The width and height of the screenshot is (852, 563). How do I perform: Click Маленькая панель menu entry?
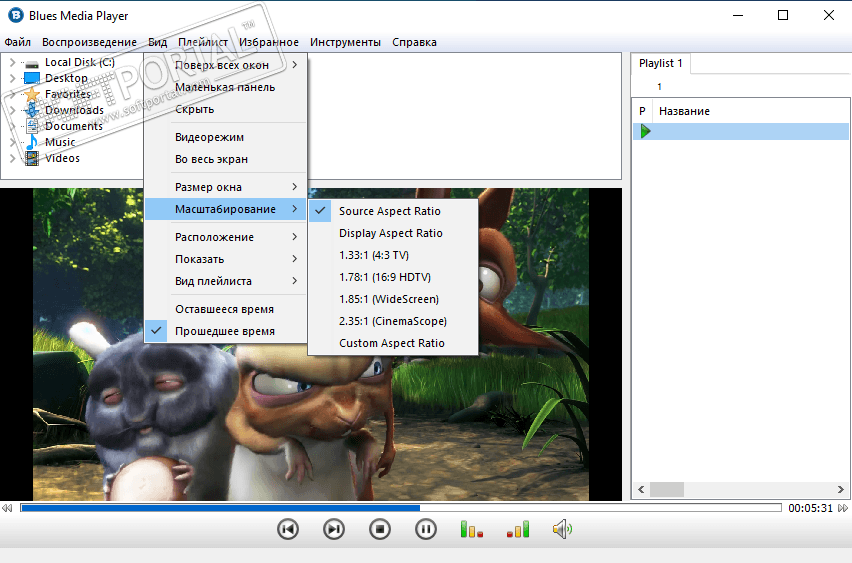(225, 87)
